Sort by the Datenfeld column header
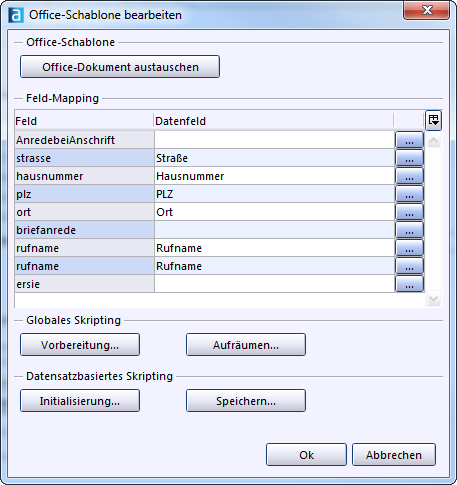 (x=273, y=121)
